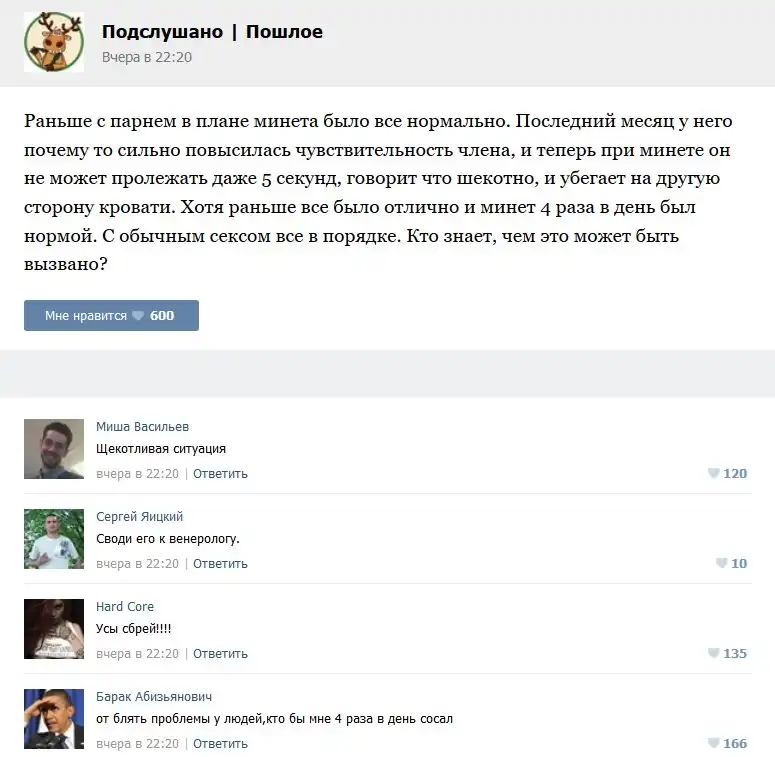Click Миша Васильев's avatar photo
This screenshot has width=775, height=757.
pos(54,449)
